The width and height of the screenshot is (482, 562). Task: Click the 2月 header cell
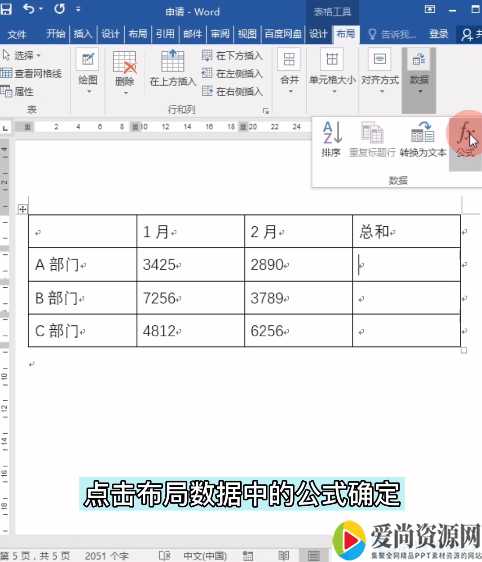298,231
